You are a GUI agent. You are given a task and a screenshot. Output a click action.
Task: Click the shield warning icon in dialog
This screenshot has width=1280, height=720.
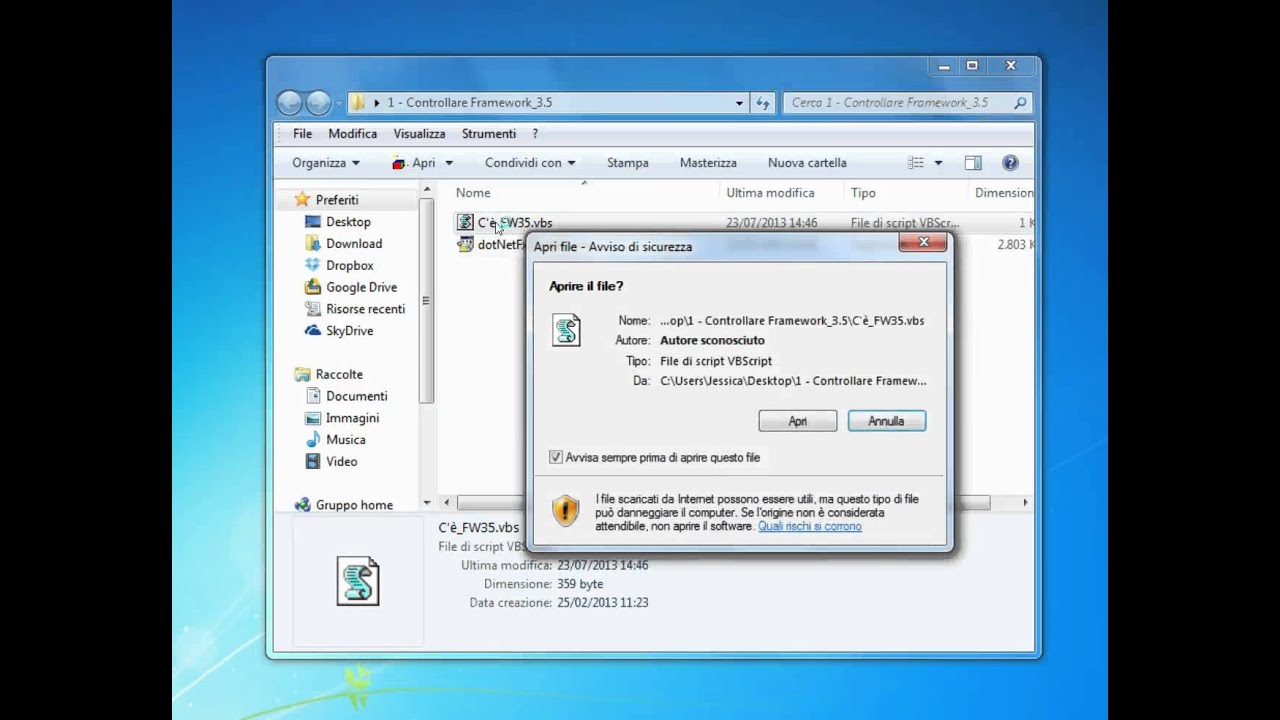pos(566,510)
